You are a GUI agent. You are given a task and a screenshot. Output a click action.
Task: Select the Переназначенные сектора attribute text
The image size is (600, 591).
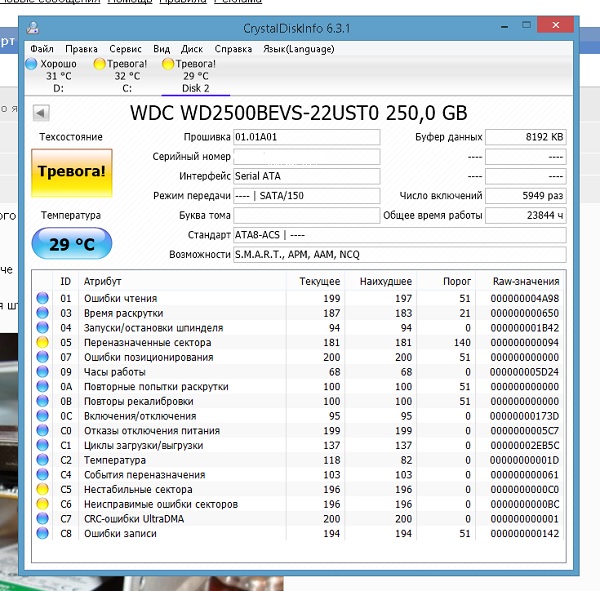point(148,343)
